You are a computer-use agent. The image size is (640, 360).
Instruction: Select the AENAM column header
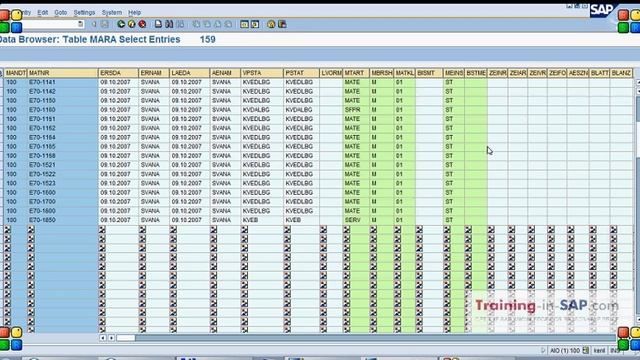click(x=225, y=73)
